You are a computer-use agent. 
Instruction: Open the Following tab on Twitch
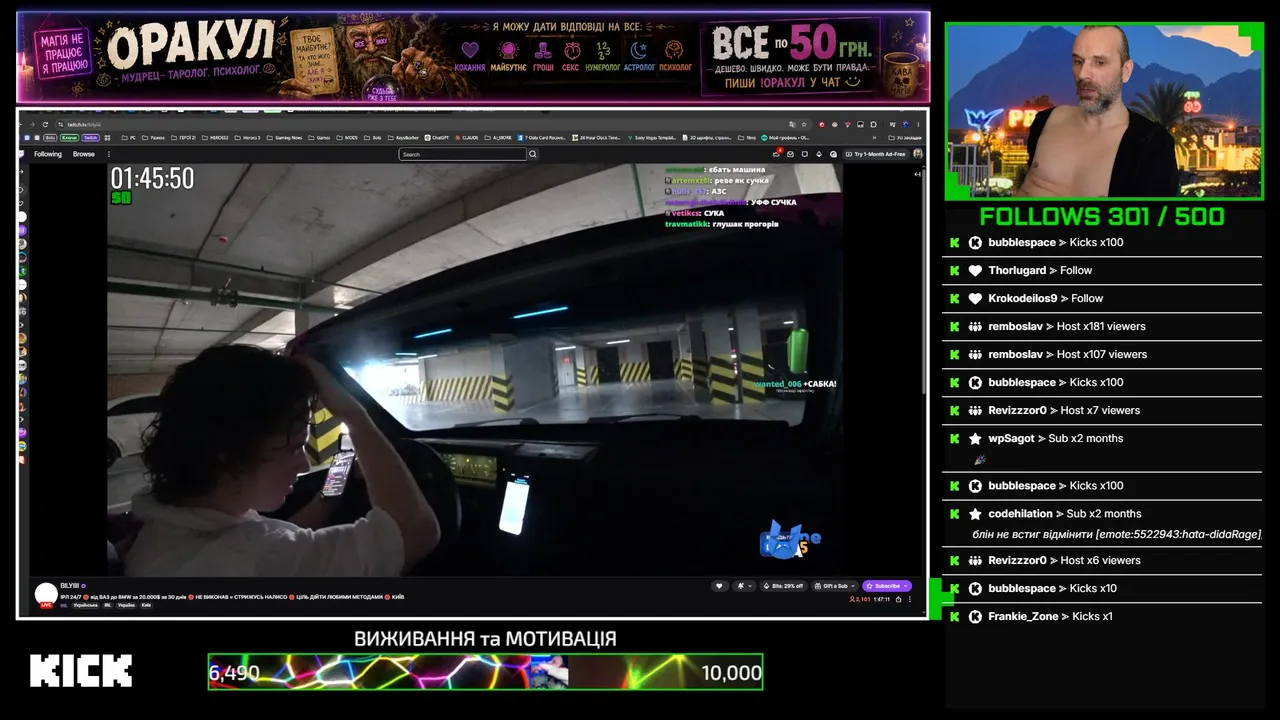tap(48, 154)
